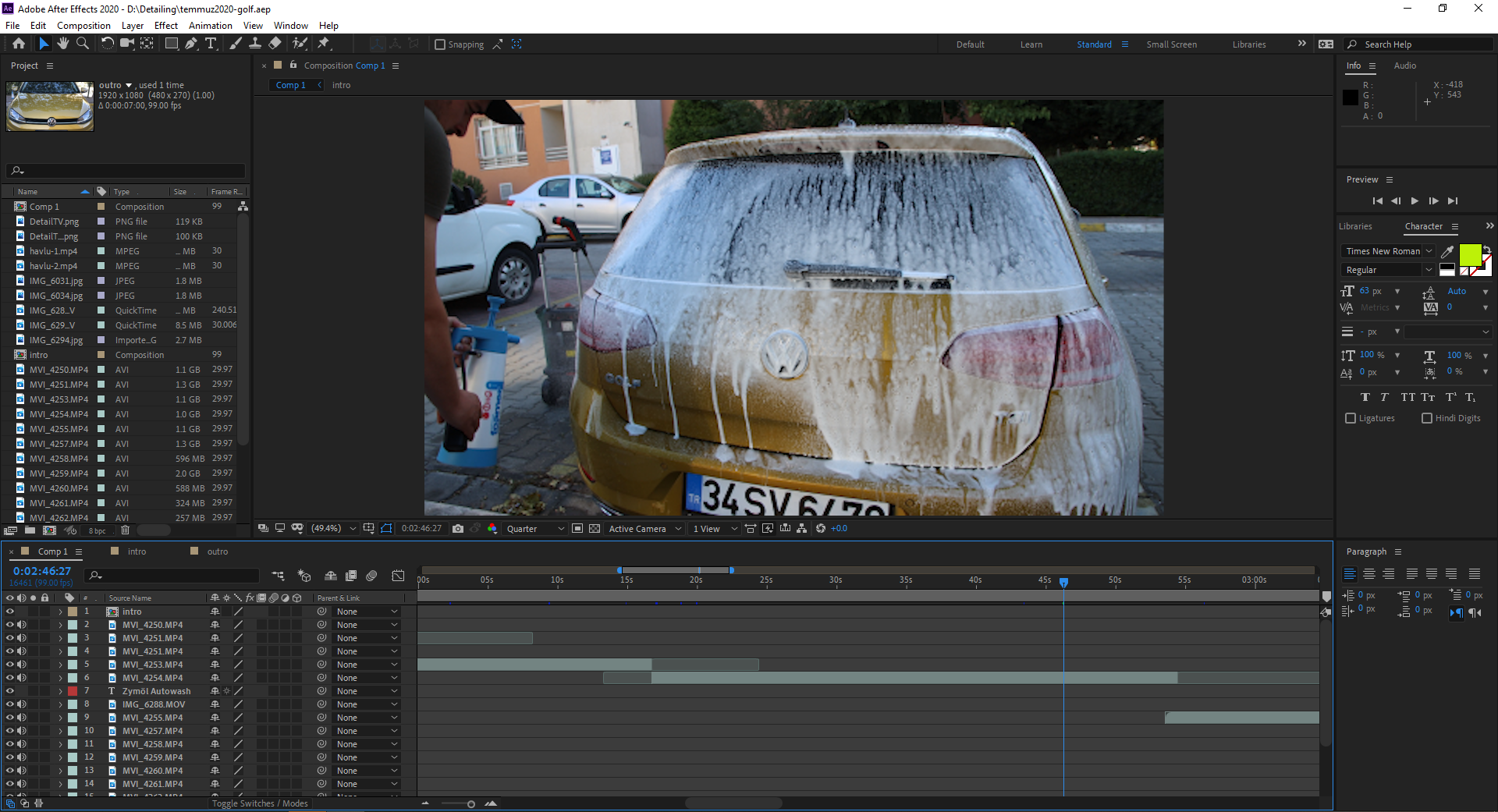Select the Puppet Pin tool
This screenshot has height=812, width=1498.
pyautogui.click(x=324, y=44)
